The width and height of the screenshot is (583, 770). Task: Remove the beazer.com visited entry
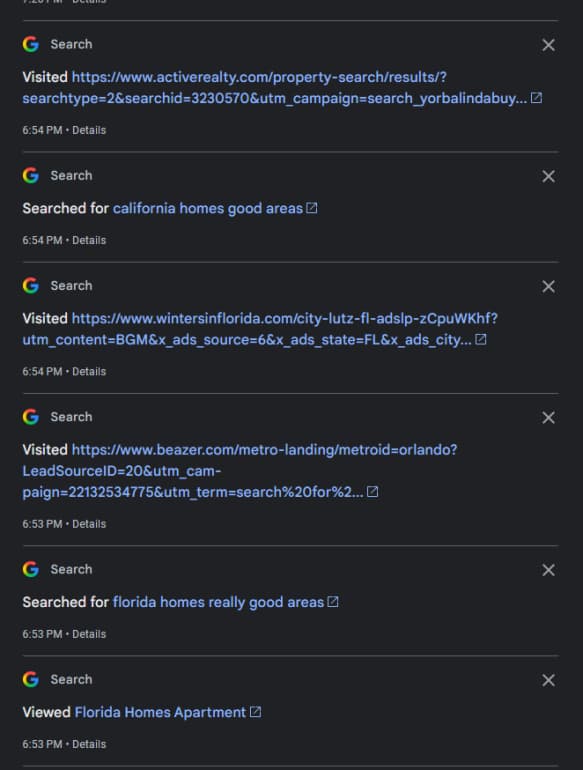point(548,417)
